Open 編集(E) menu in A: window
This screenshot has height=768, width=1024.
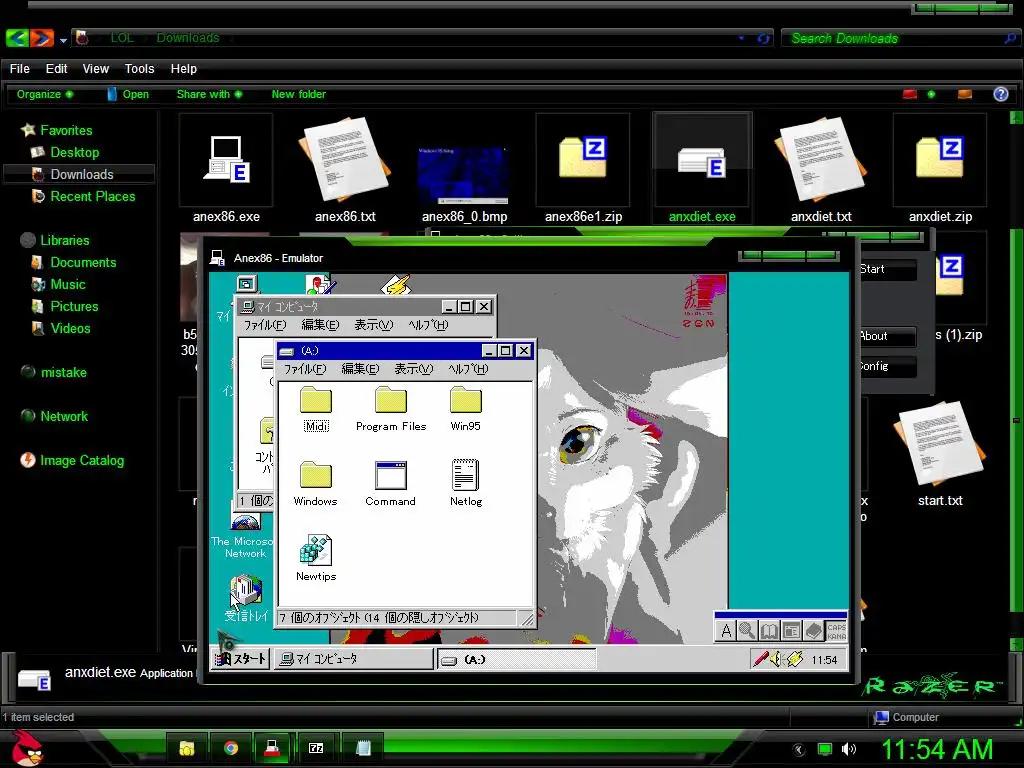click(360, 369)
